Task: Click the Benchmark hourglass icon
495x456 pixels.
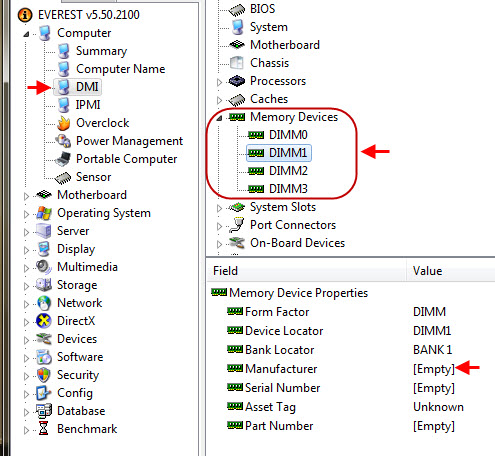Action: 43,429
